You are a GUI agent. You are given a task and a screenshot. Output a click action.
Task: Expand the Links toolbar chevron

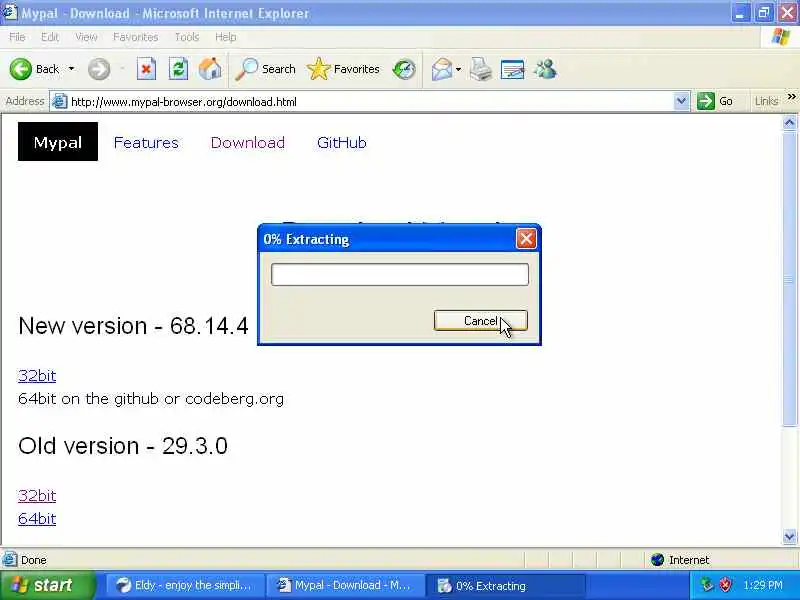(791, 97)
